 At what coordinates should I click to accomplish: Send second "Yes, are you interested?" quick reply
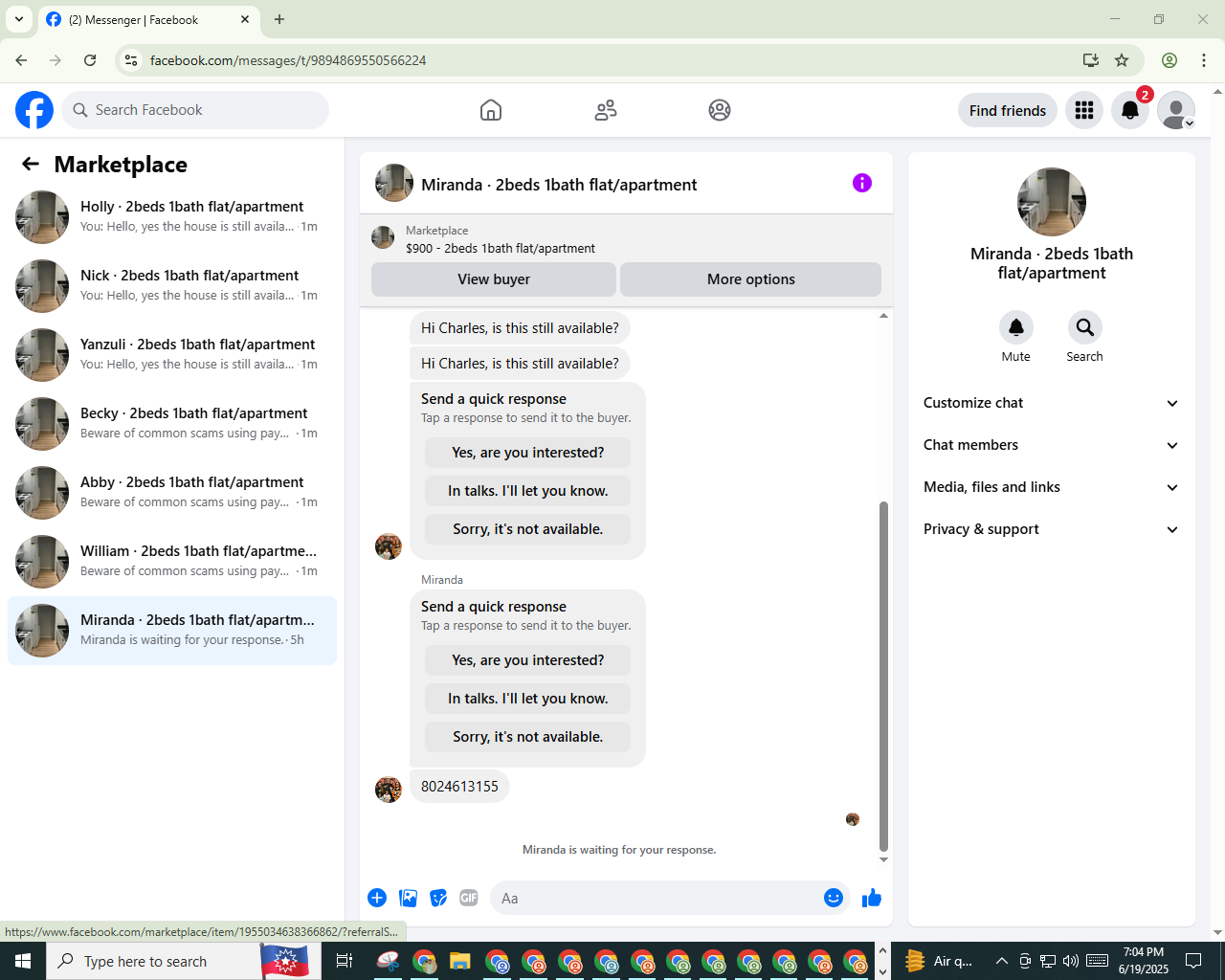(528, 660)
